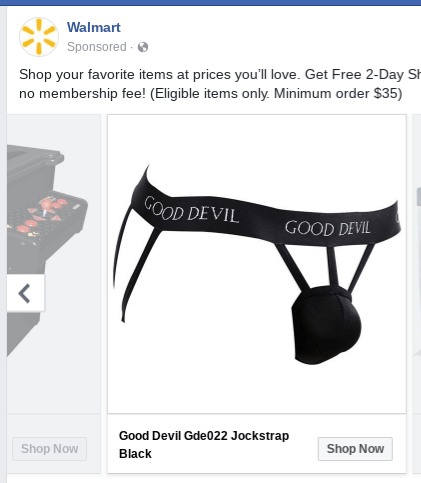The height and width of the screenshot is (483, 421).
Task: Click the Minimum order $35 disclaimer text
Action: (338, 93)
